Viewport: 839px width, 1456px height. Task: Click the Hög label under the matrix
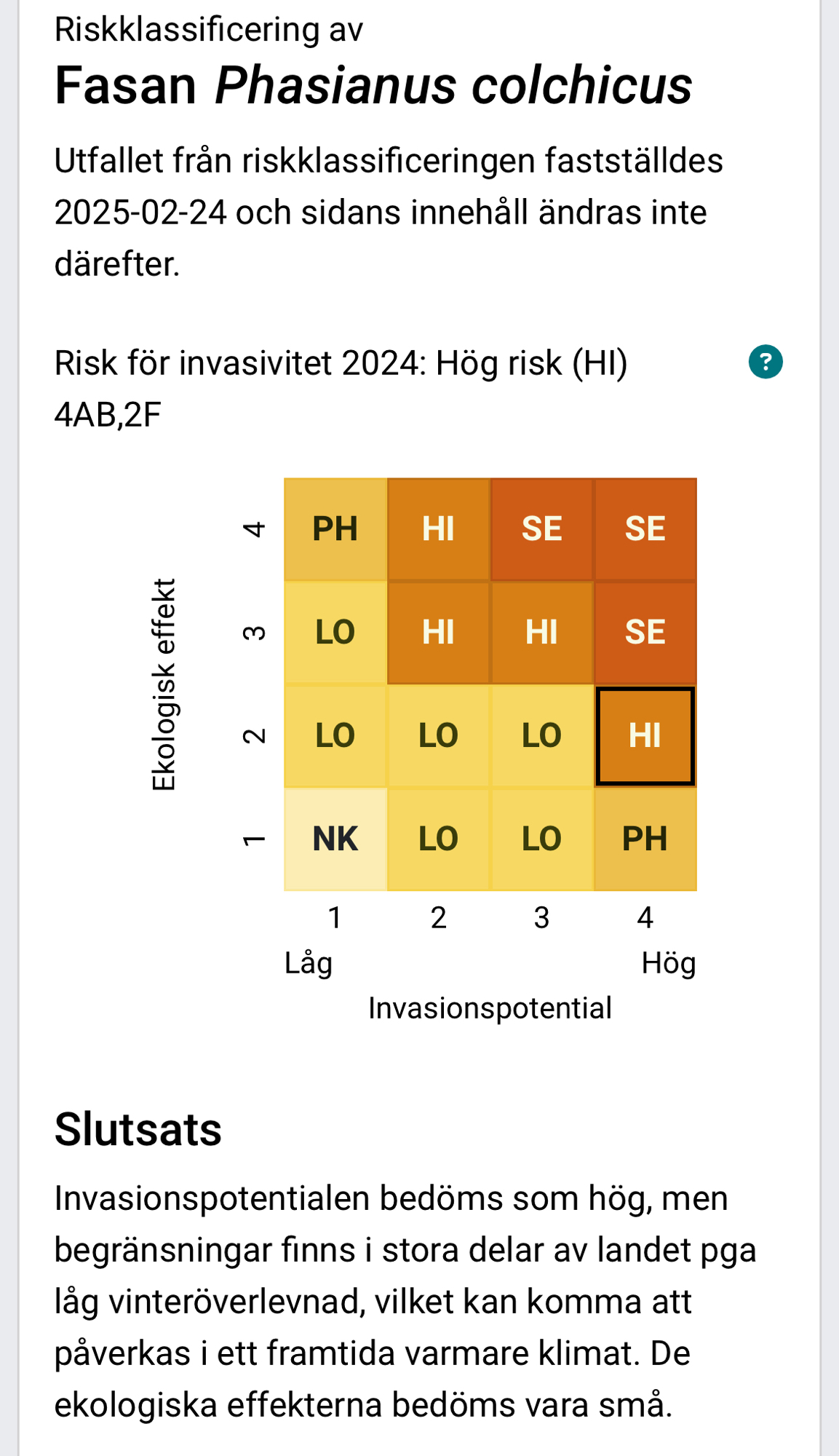668,963
